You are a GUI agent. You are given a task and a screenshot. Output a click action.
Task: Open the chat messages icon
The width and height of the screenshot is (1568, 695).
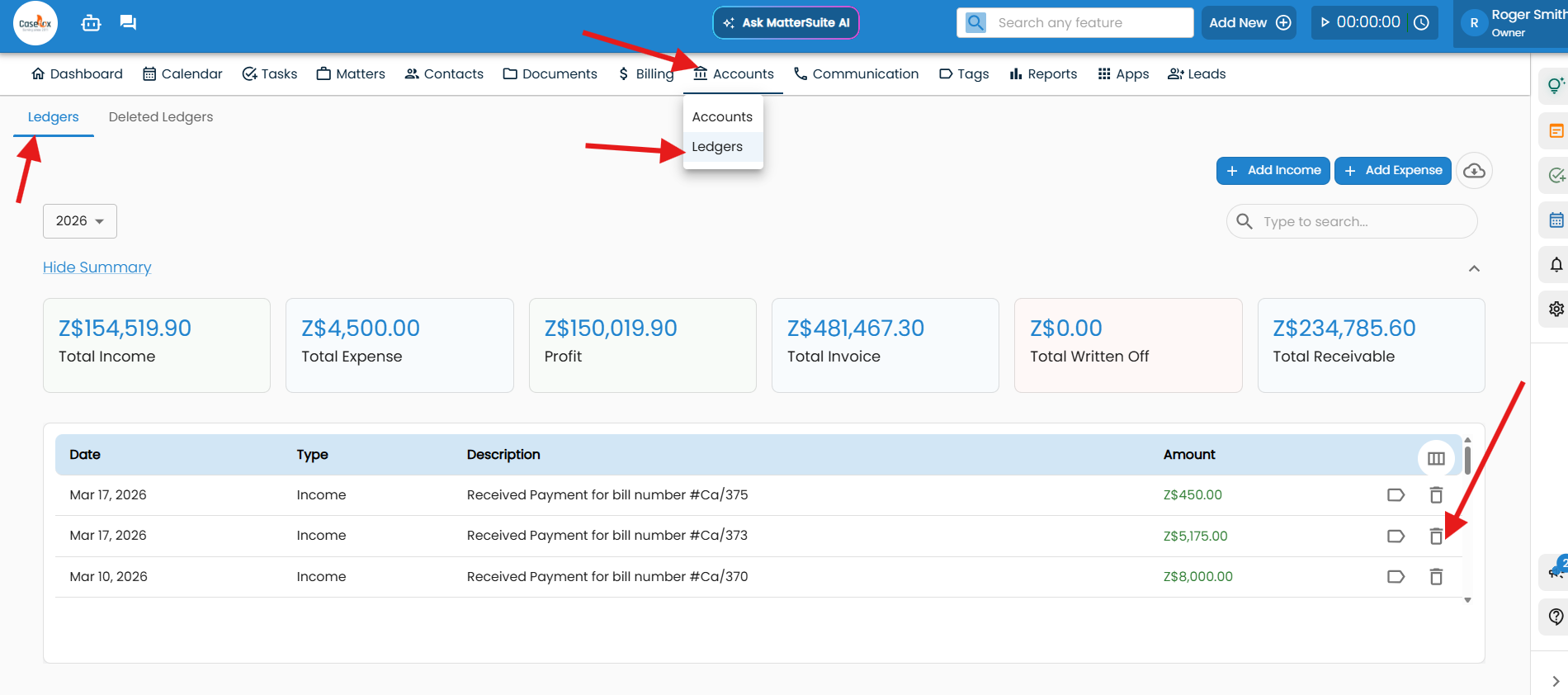point(128,22)
